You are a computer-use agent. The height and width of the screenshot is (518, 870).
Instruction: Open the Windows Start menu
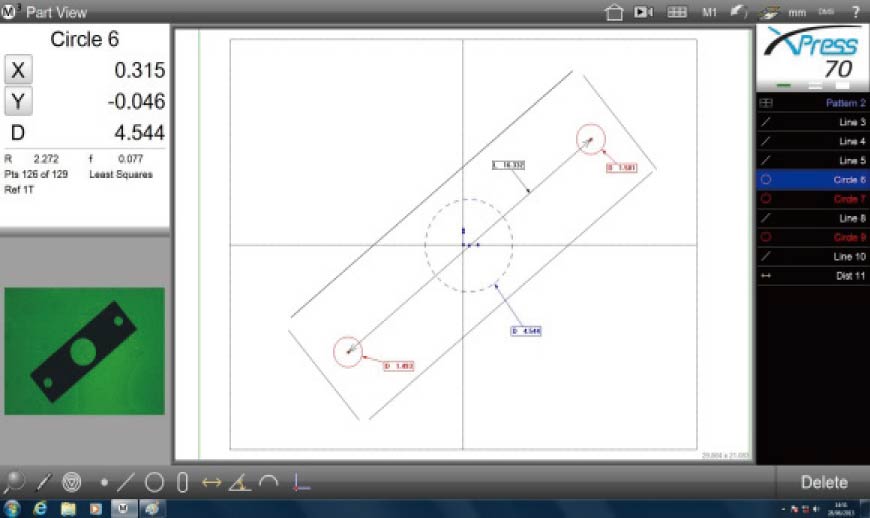tap(11, 509)
